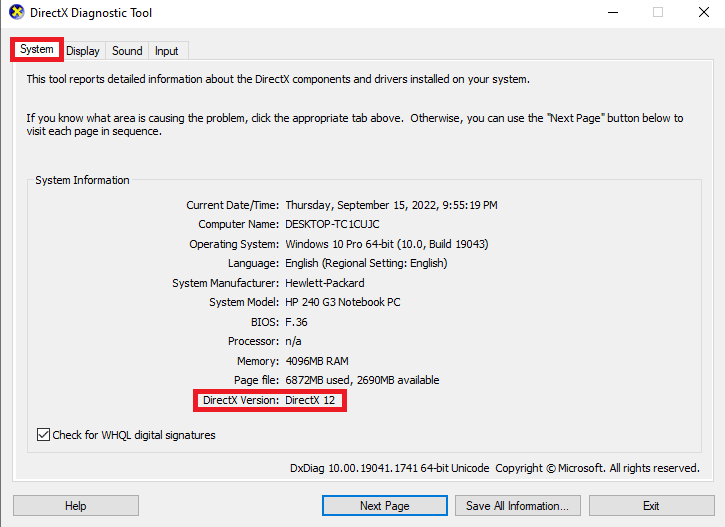Click the BIOS label

pyautogui.click(x=265, y=322)
